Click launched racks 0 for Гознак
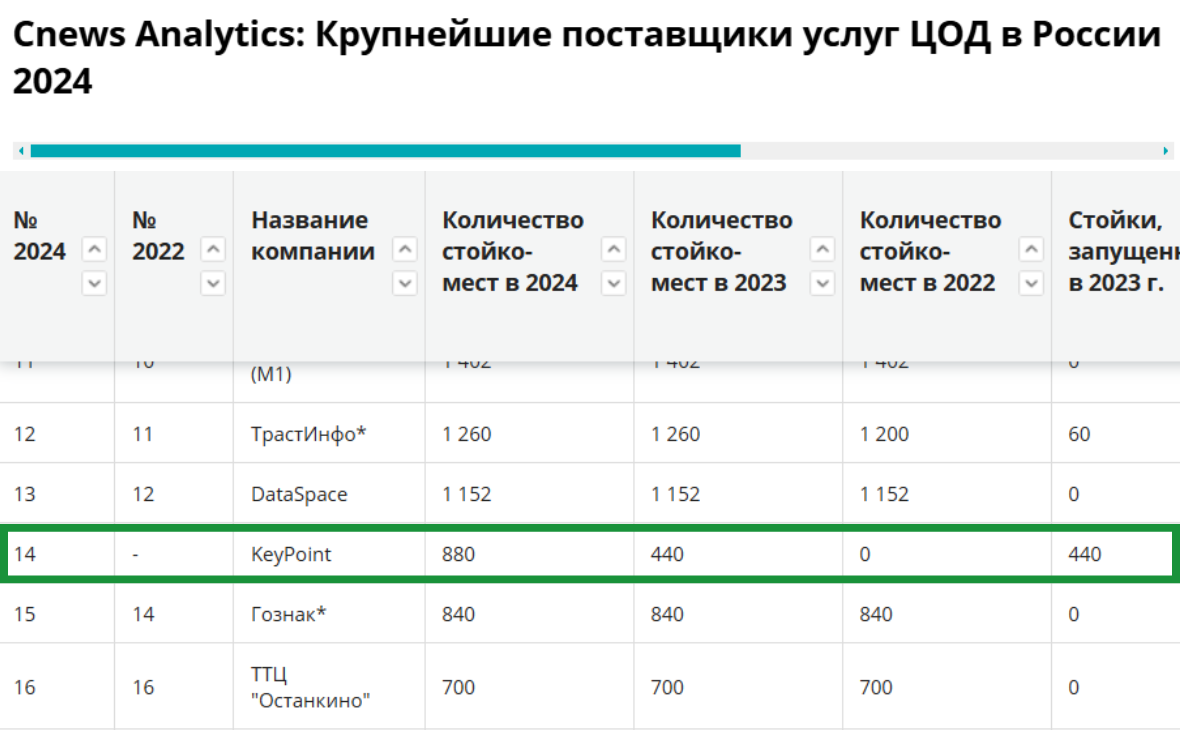This screenshot has width=1180, height=730. pos(1074,614)
